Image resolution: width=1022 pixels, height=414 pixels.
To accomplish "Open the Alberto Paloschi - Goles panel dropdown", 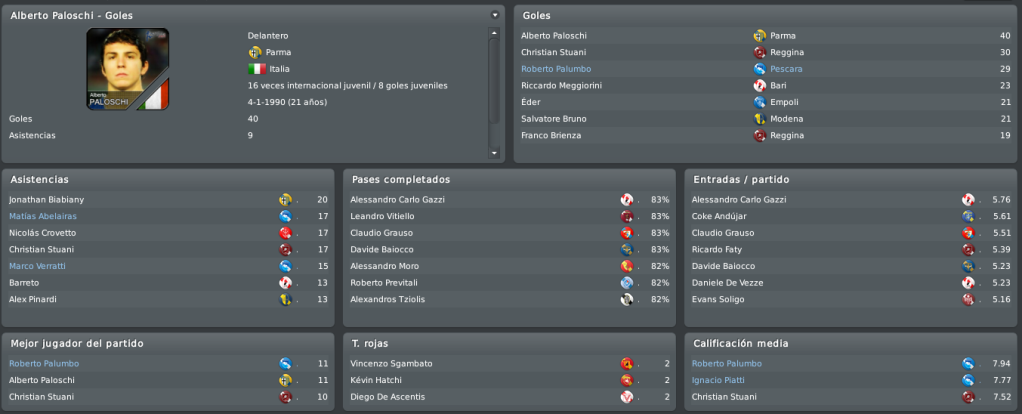I will point(495,15).
